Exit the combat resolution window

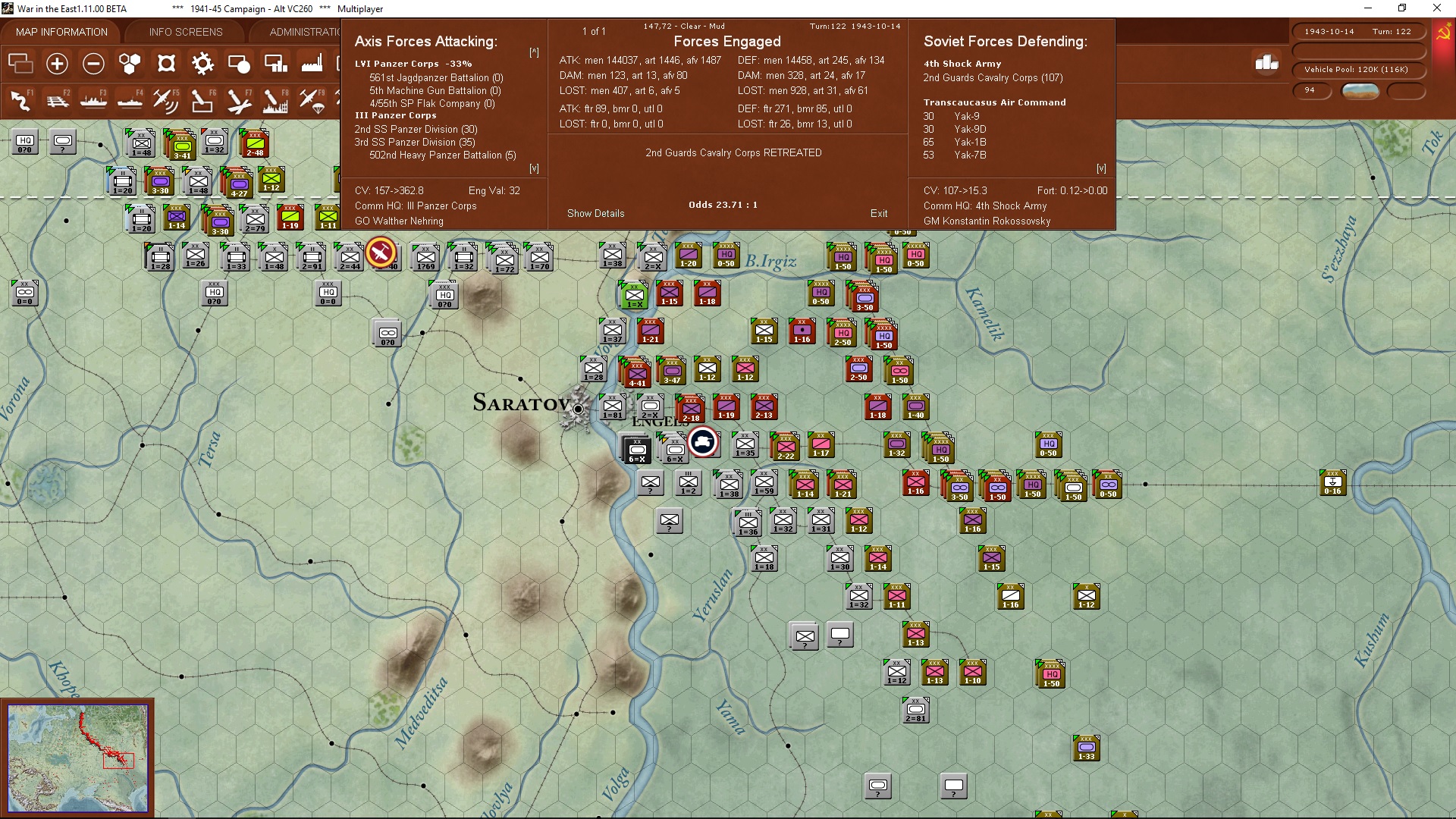(880, 213)
